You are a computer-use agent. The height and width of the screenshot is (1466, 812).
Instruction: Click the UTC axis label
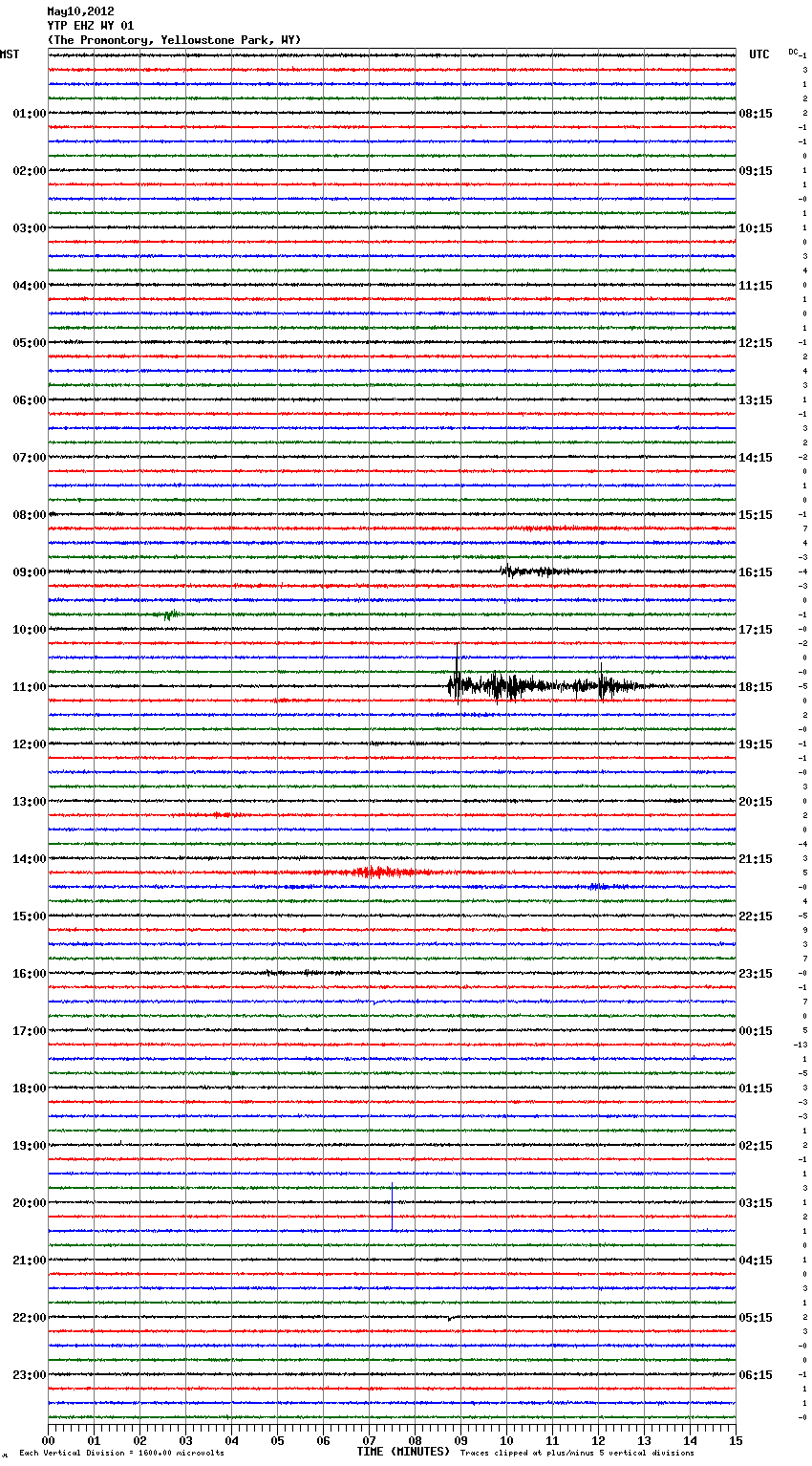click(x=759, y=54)
